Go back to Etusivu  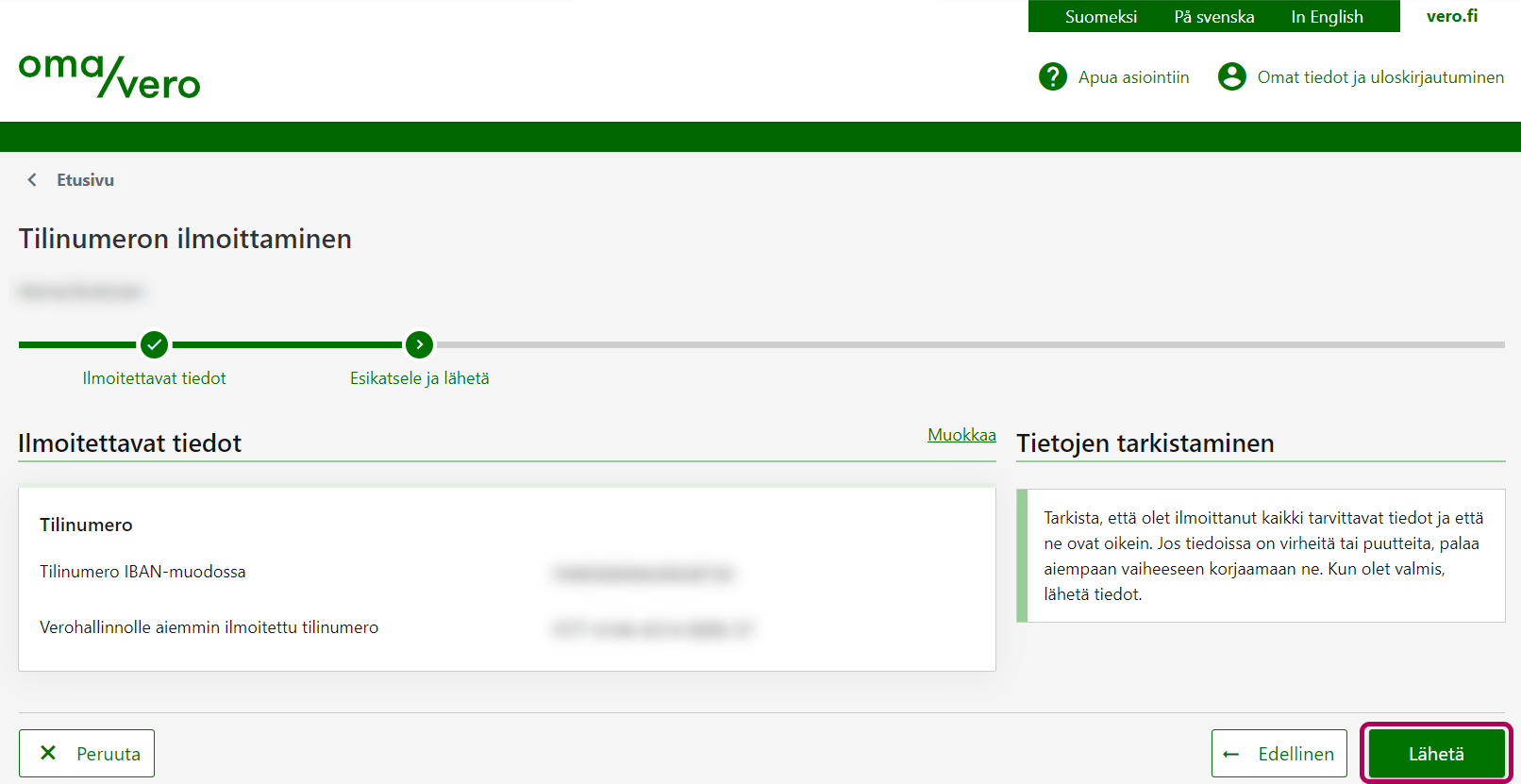click(85, 180)
